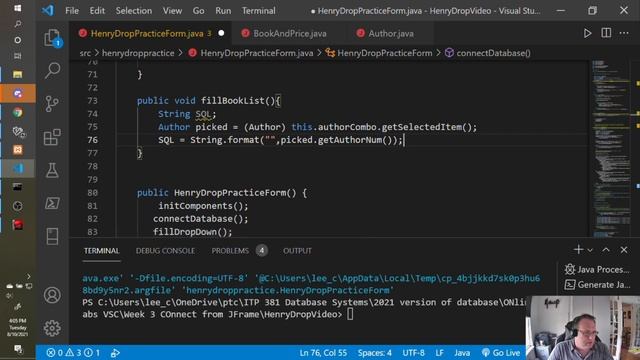Open the terminal launch profile dropdown
This screenshot has height=360, width=640.
(590, 250)
